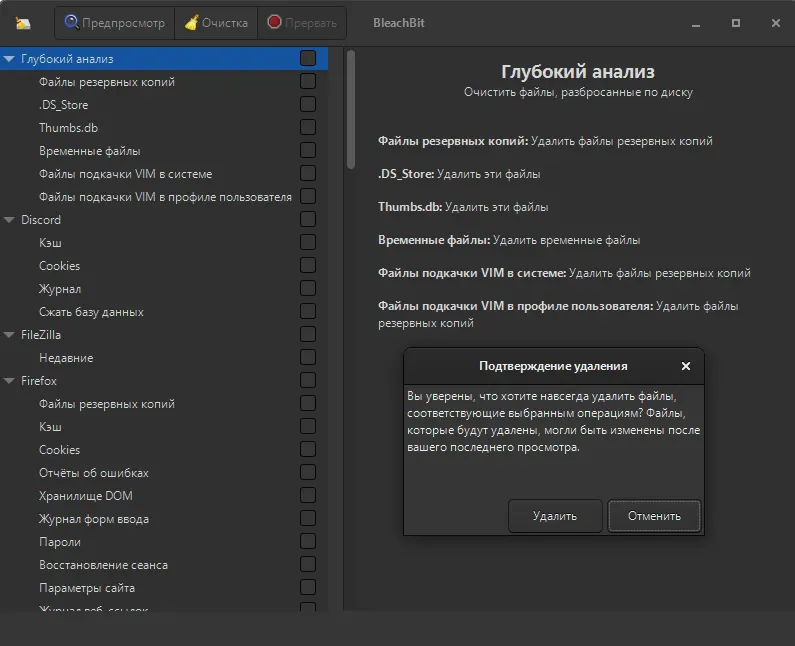Image resolution: width=795 pixels, height=646 pixels.
Task: Minimize the BleachBit window
Action: (x=695, y=22)
